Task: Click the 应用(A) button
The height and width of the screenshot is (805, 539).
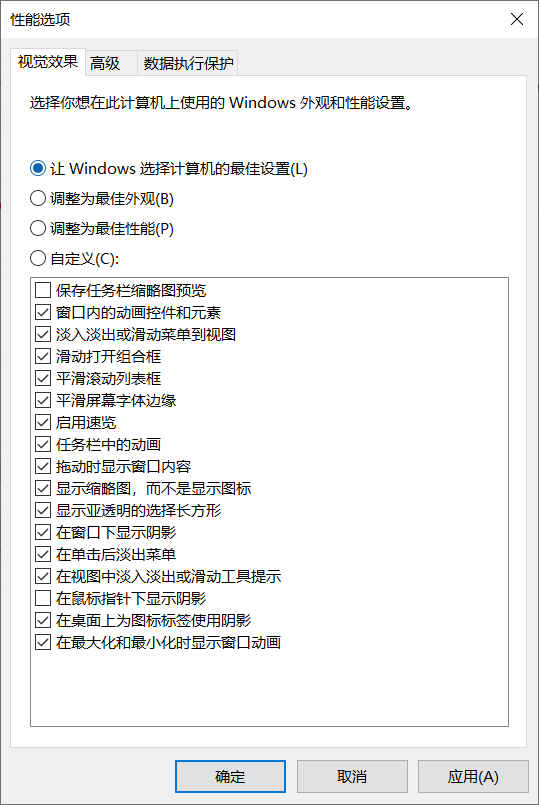Action: click(x=473, y=776)
